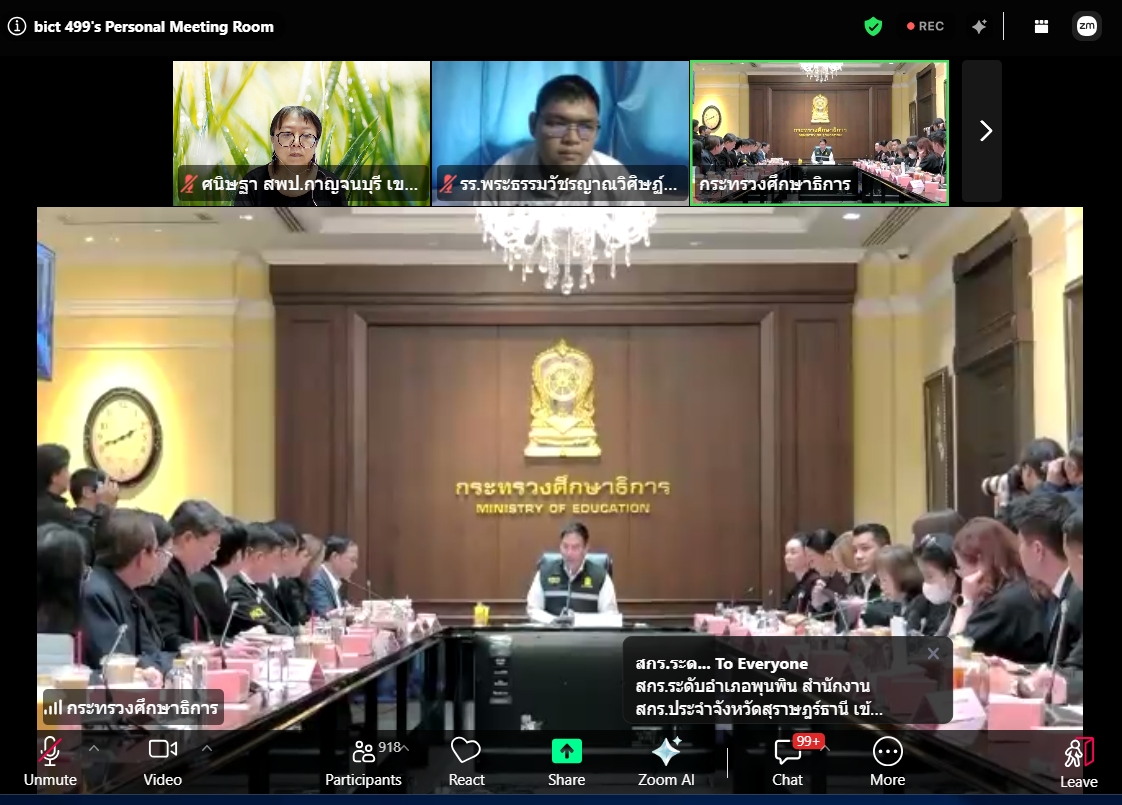Open the View layout grid icon
This screenshot has width=1122, height=805.
[1041, 26]
